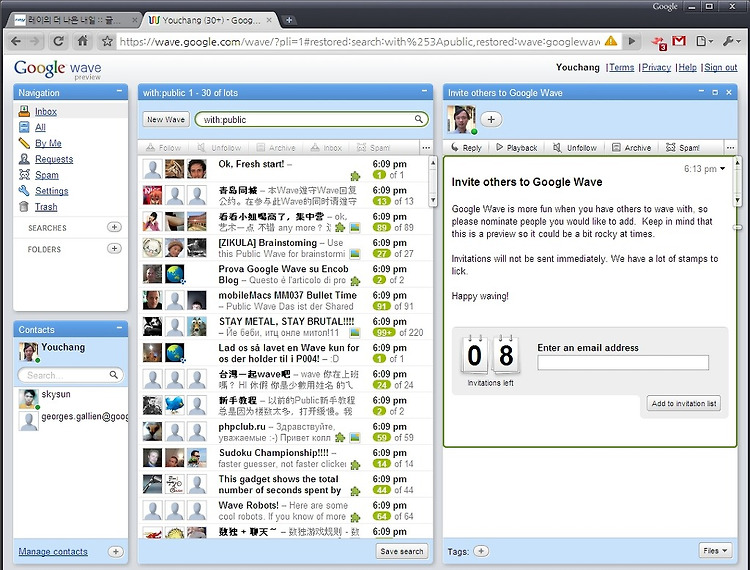
Task: Click the Add to invitation list button
Action: click(x=684, y=403)
